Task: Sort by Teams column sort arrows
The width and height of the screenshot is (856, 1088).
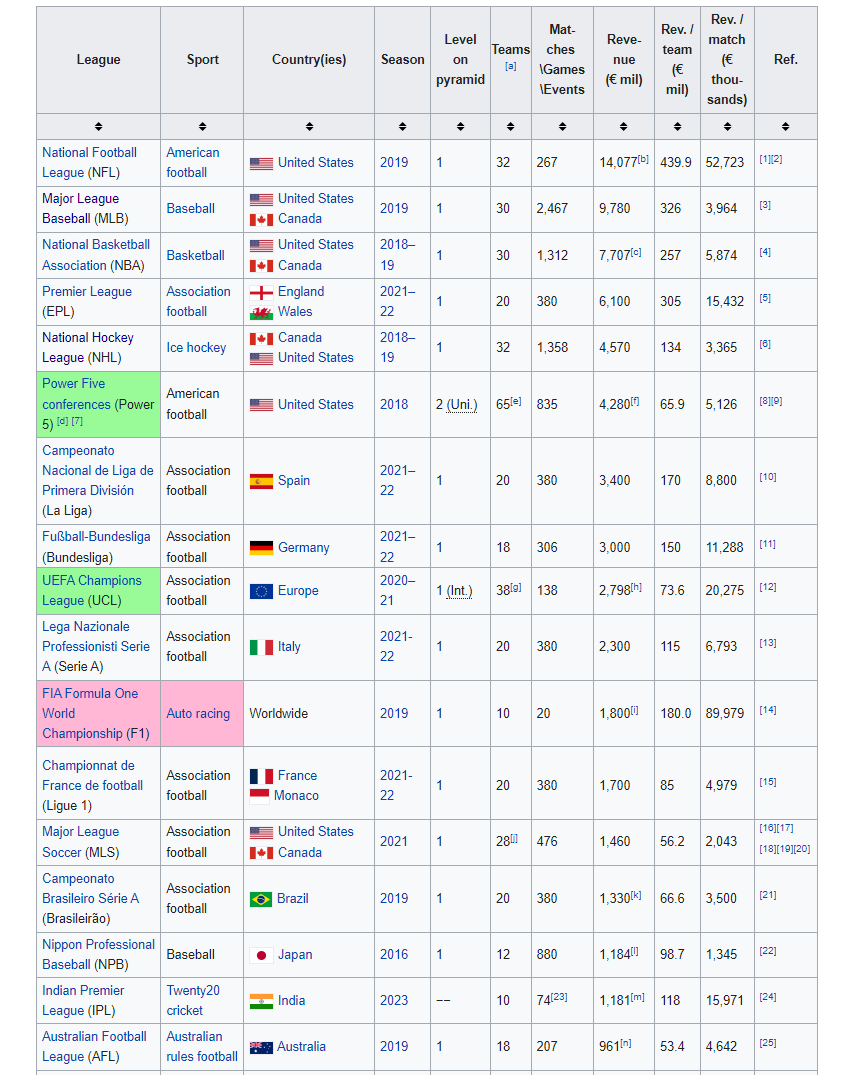Action: tap(511, 126)
